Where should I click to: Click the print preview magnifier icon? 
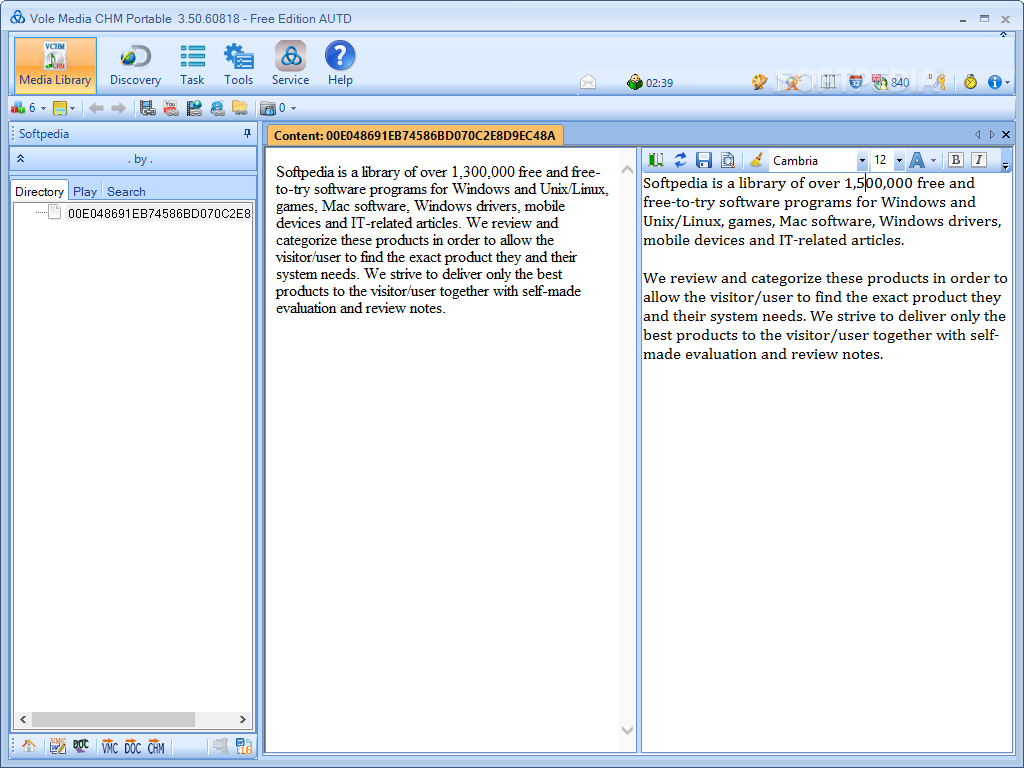tap(728, 160)
